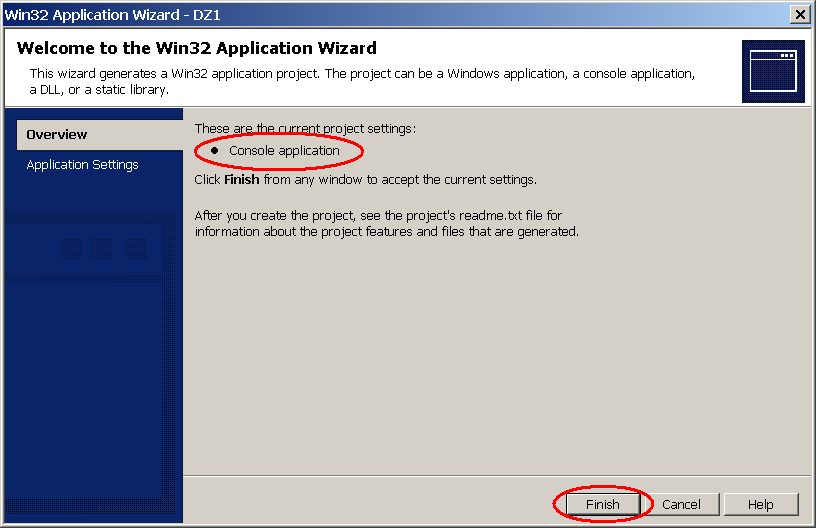Image resolution: width=816 pixels, height=528 pixels.
Task: Click the Finish button
Action: click(x=603, y=504)
